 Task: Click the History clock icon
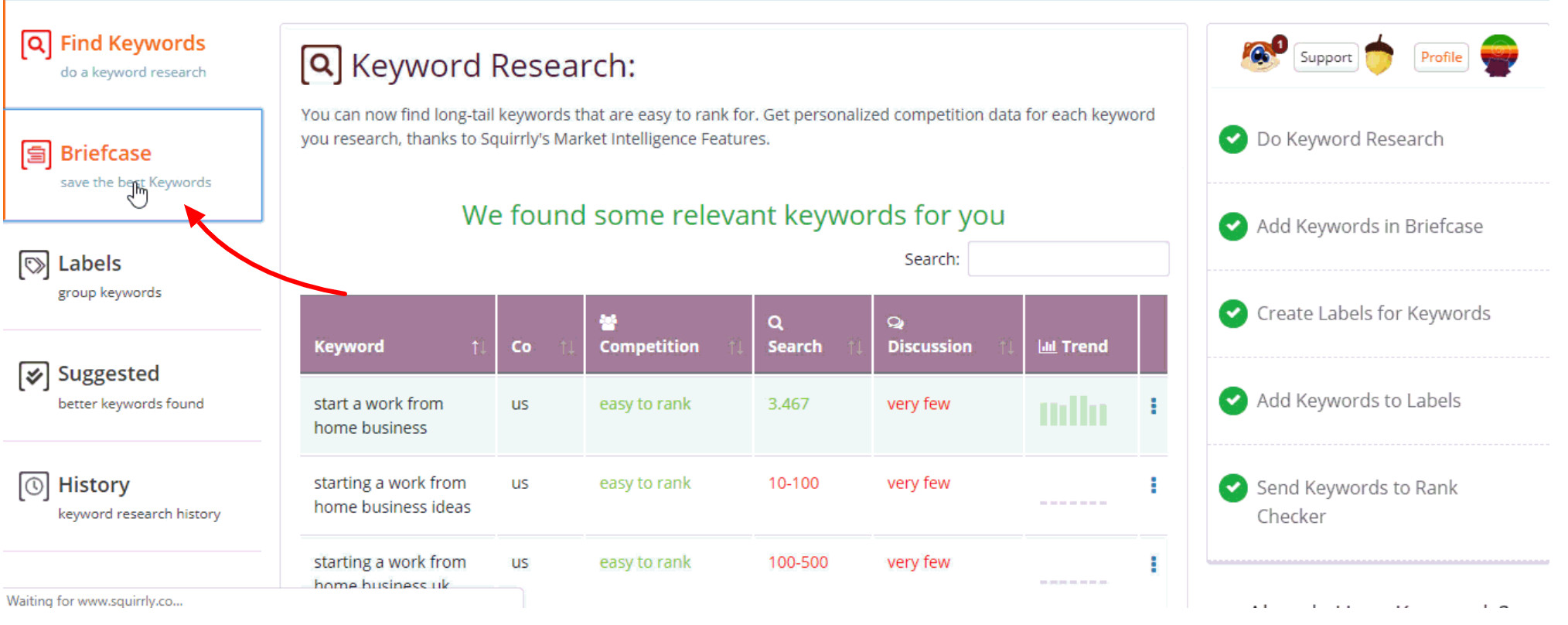coord(34,487)
